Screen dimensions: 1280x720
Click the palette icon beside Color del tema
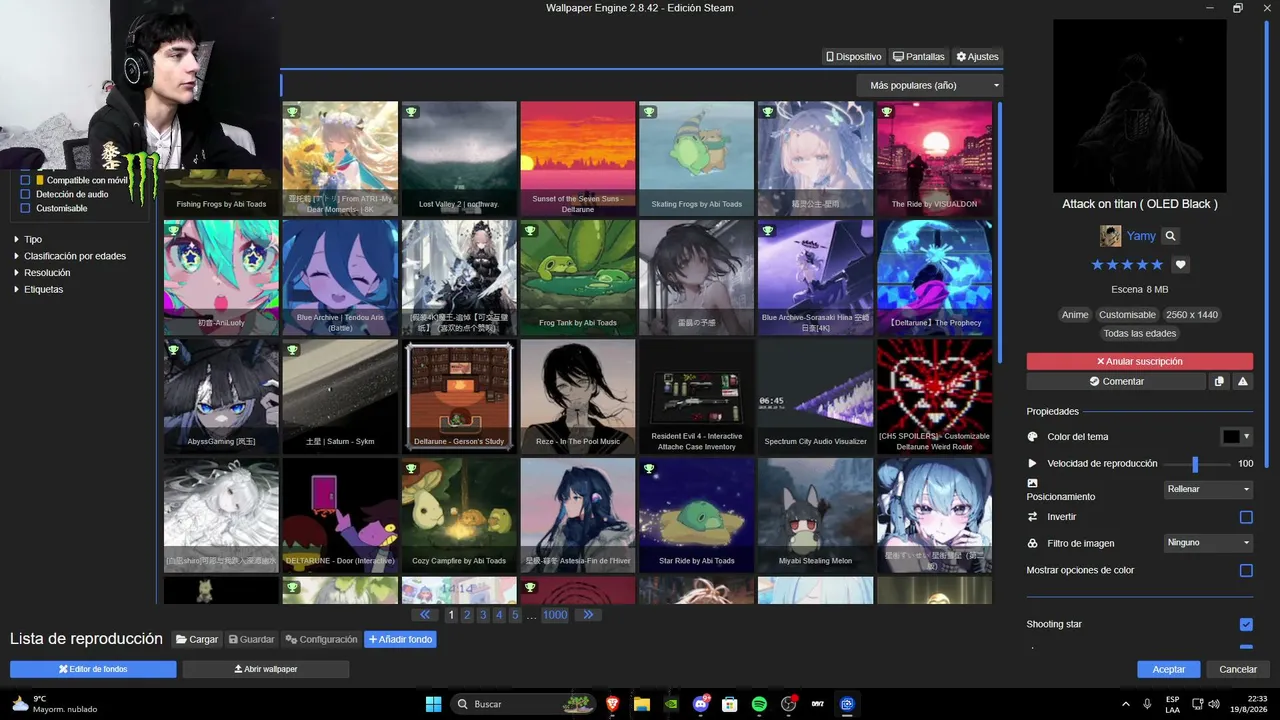click(x=1033, y=437)
